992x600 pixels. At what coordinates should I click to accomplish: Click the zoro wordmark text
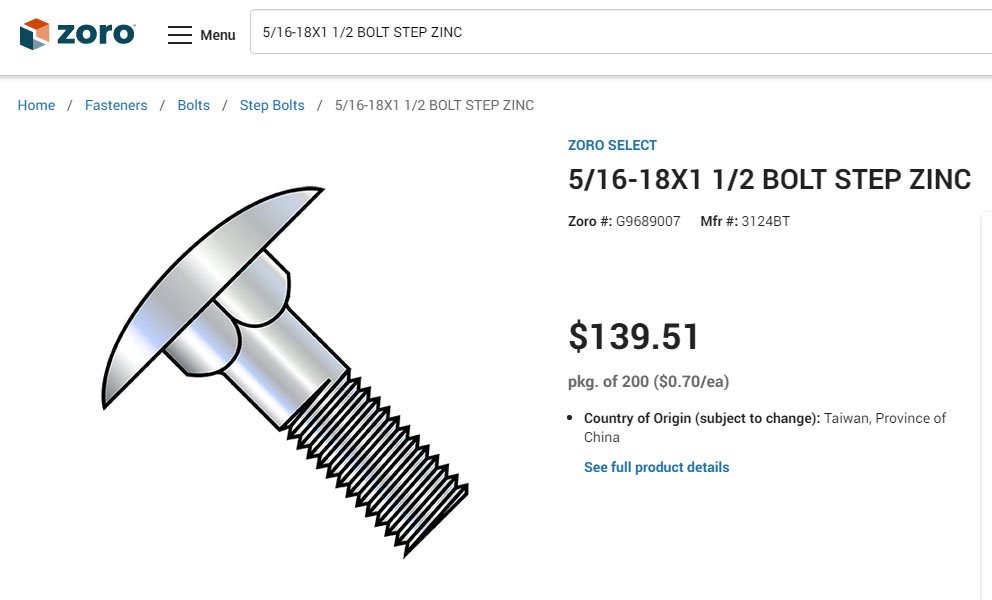click(95, 34)
